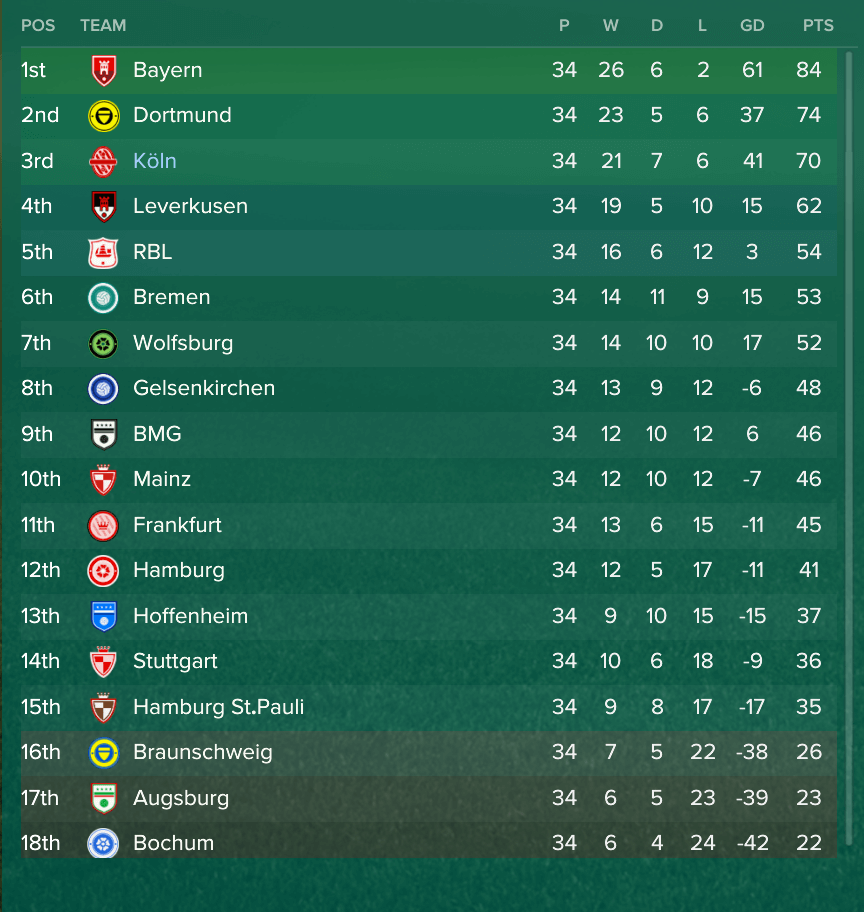The image size is (864, 912).
Task: Sort table by PTS column header
Action: pyautogui.click(x=818, y=26)
